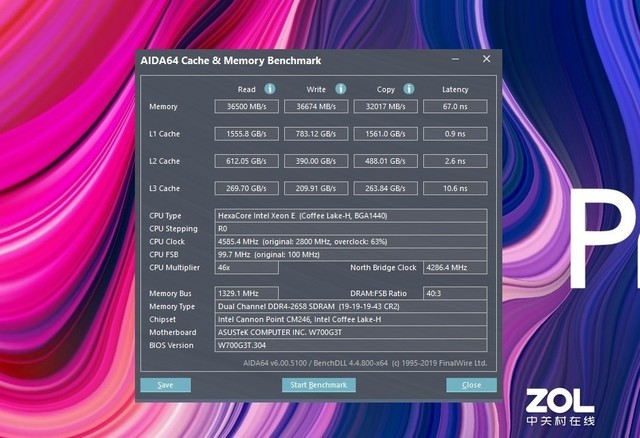Click Chipset field Intel Cannon Point CM246
This screenshot has height=438, width=640.
[x=351, y=320]
